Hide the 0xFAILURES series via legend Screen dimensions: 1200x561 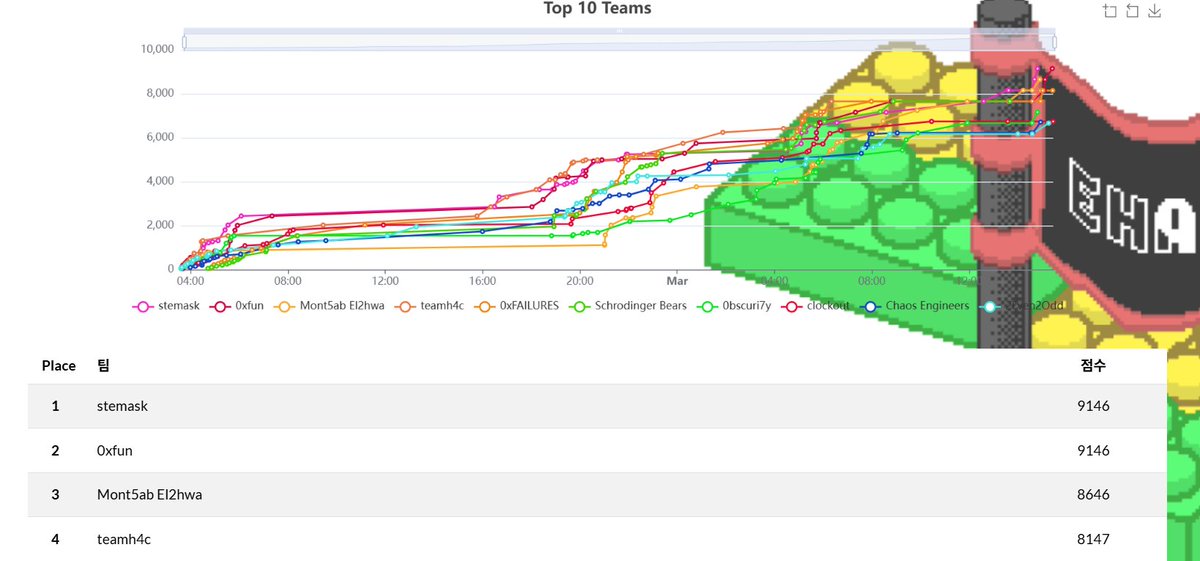(x=517, y=306)
